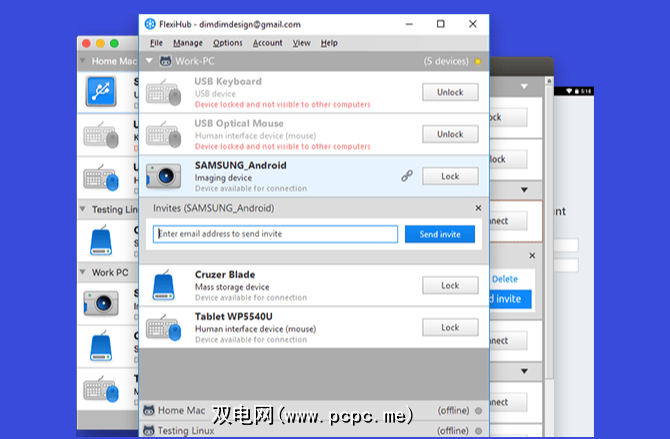Open the File menu
This screenshot has width=670, height=439.
[156, 43]
